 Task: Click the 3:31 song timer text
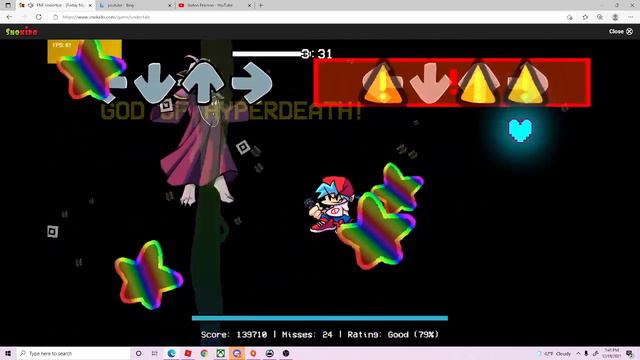[317, 53]
